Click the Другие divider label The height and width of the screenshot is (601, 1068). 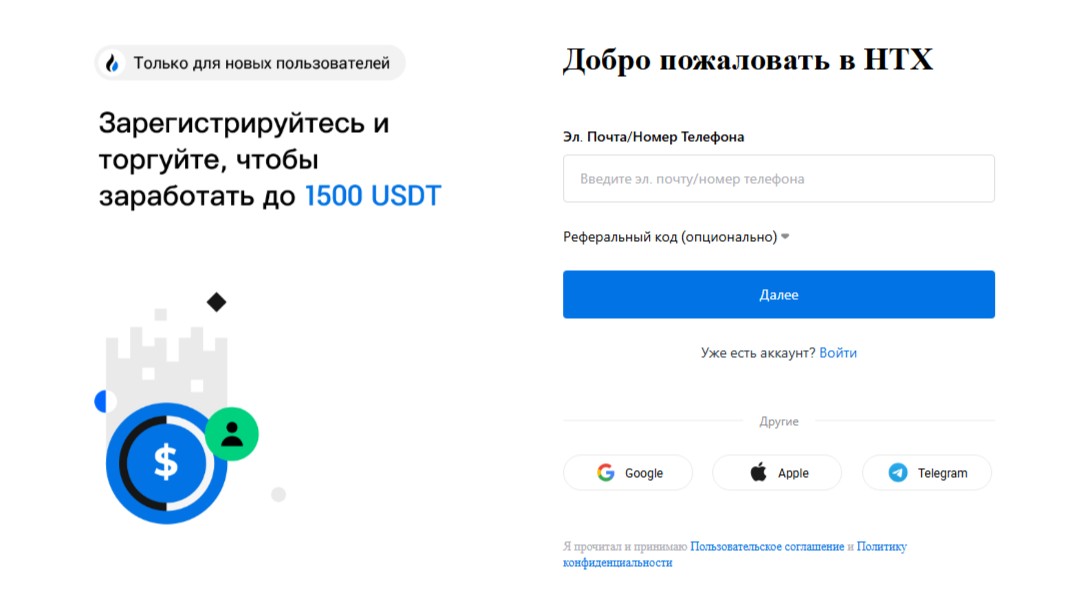[x=778, y=422]
